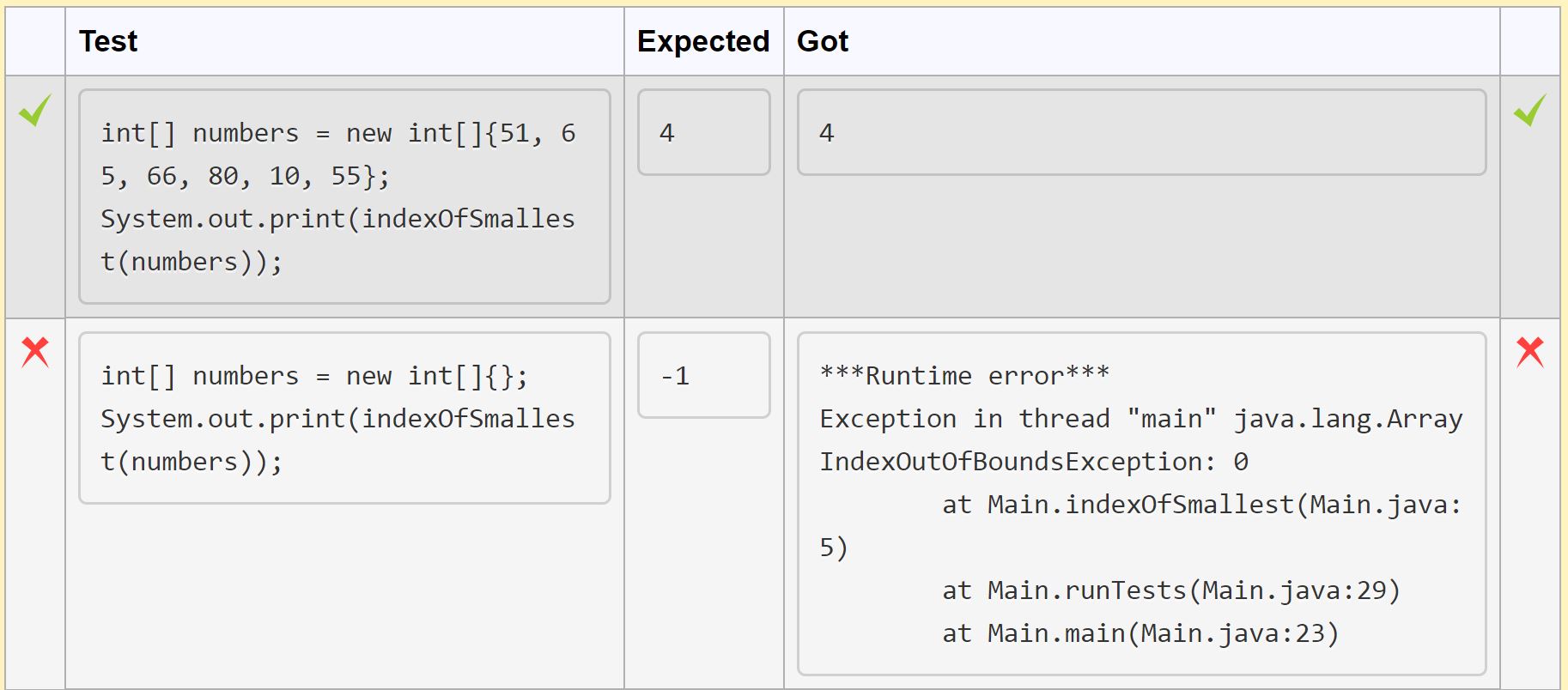
Task: Click the Test column header
Action: 108,41
